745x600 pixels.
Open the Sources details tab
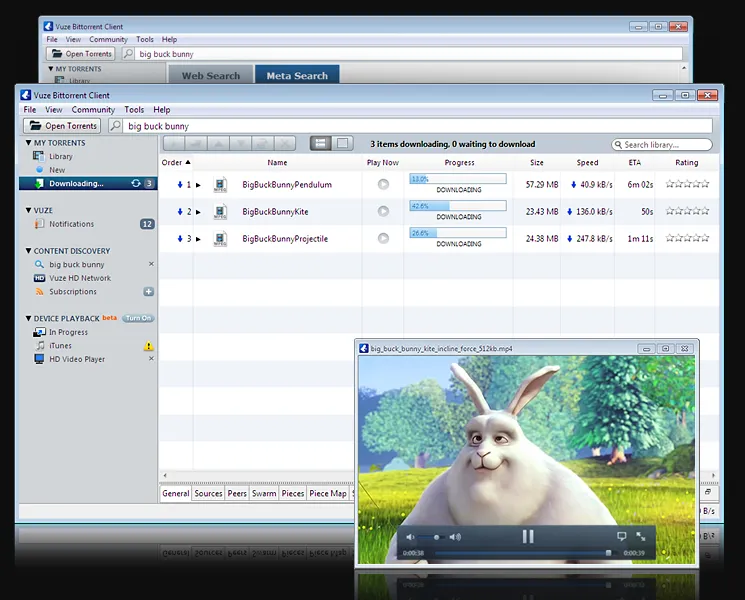click(x=208, y=494)
